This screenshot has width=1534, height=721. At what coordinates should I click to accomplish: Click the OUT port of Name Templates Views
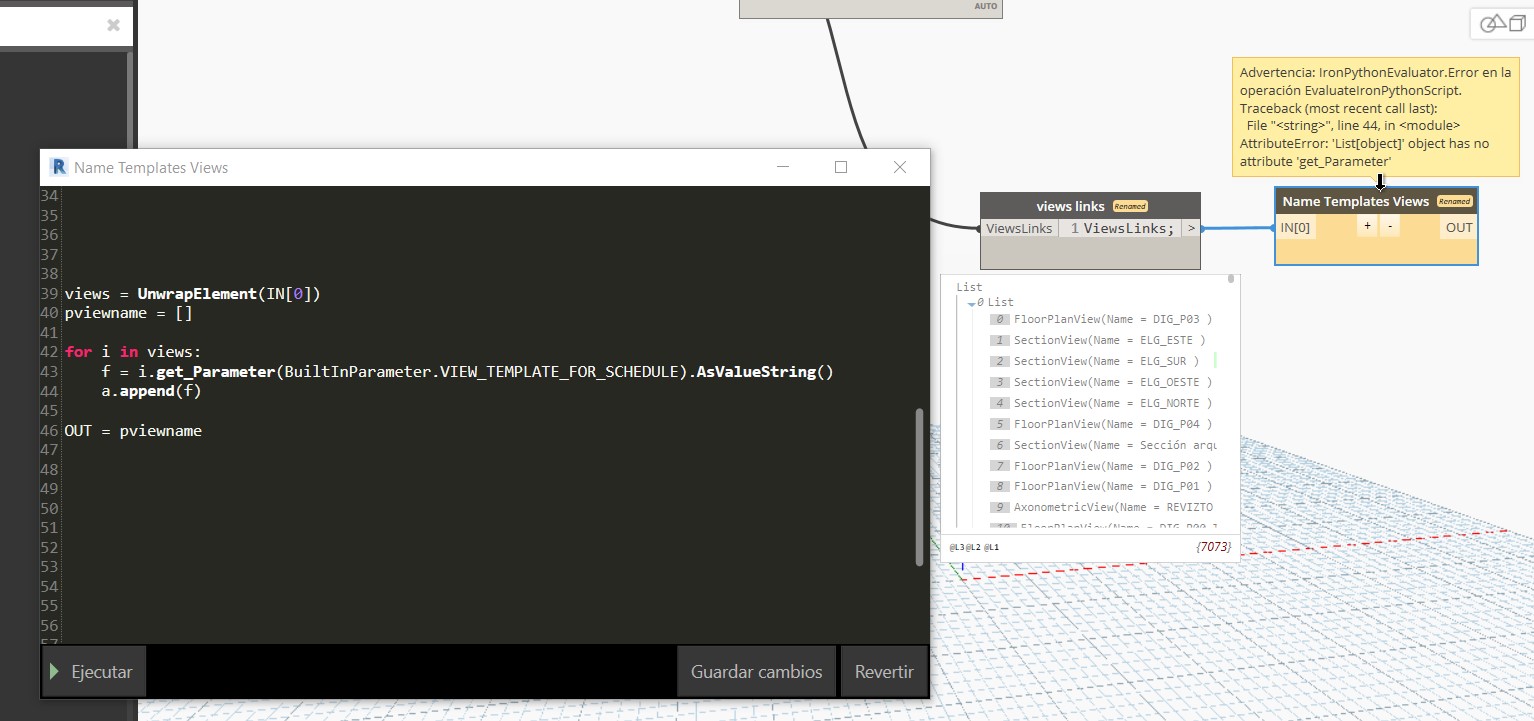point(1458,227)
